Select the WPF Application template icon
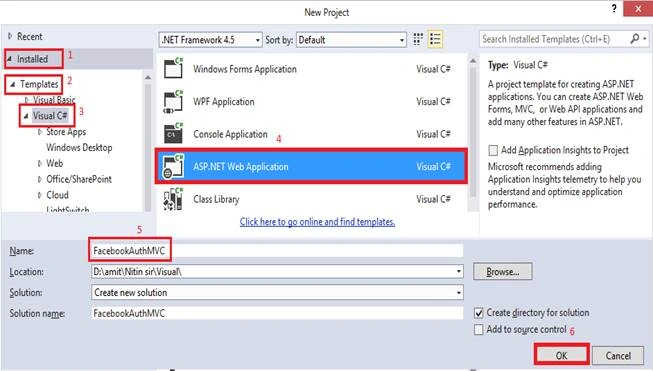This screenshot has width=653, height=371. click(173, 101)
